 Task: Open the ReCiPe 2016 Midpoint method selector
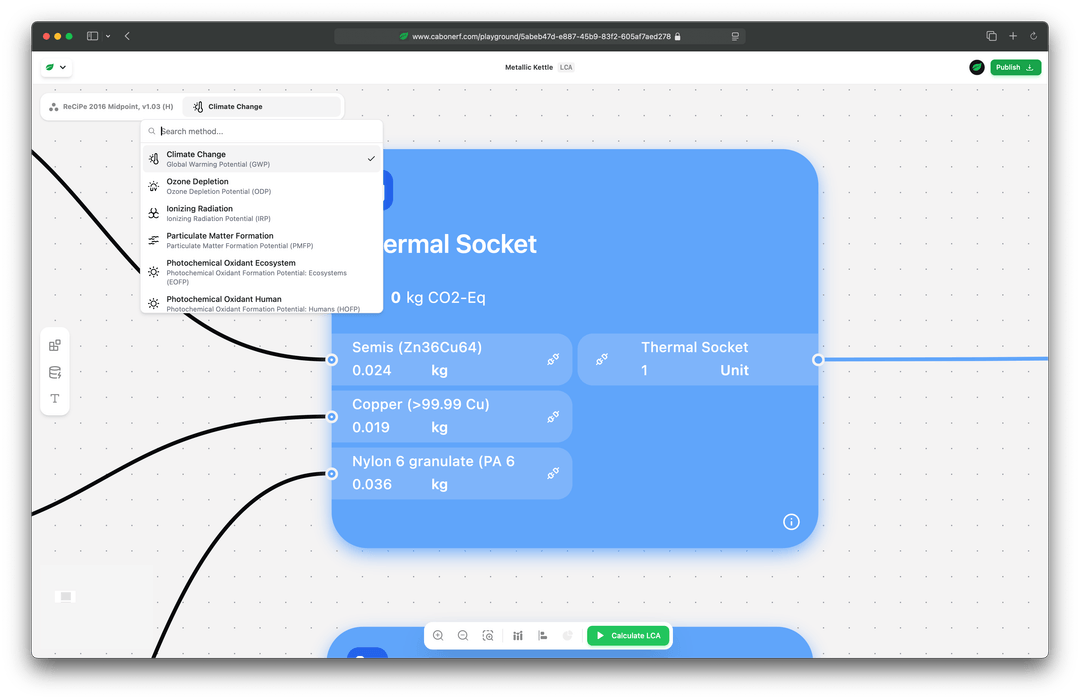[x=112, y=107]
